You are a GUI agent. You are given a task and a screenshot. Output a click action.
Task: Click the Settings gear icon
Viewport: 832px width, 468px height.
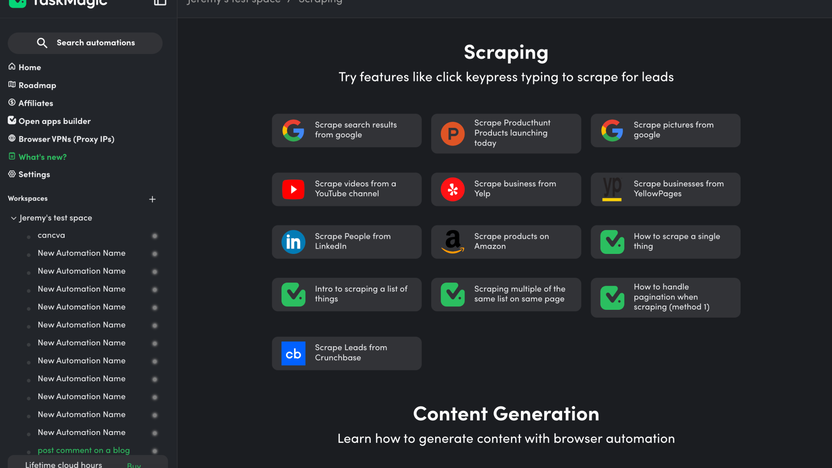click(12, 174)
